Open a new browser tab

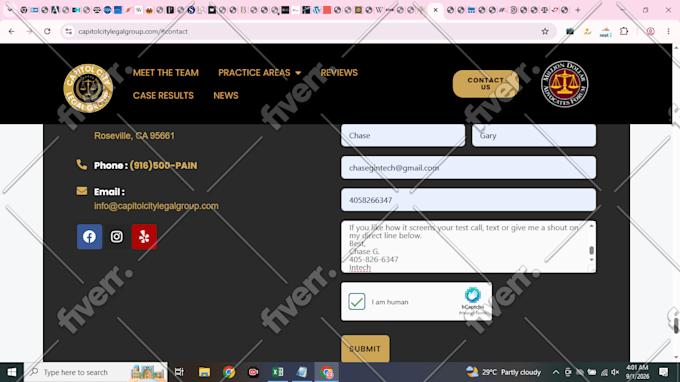click(578, 10)
